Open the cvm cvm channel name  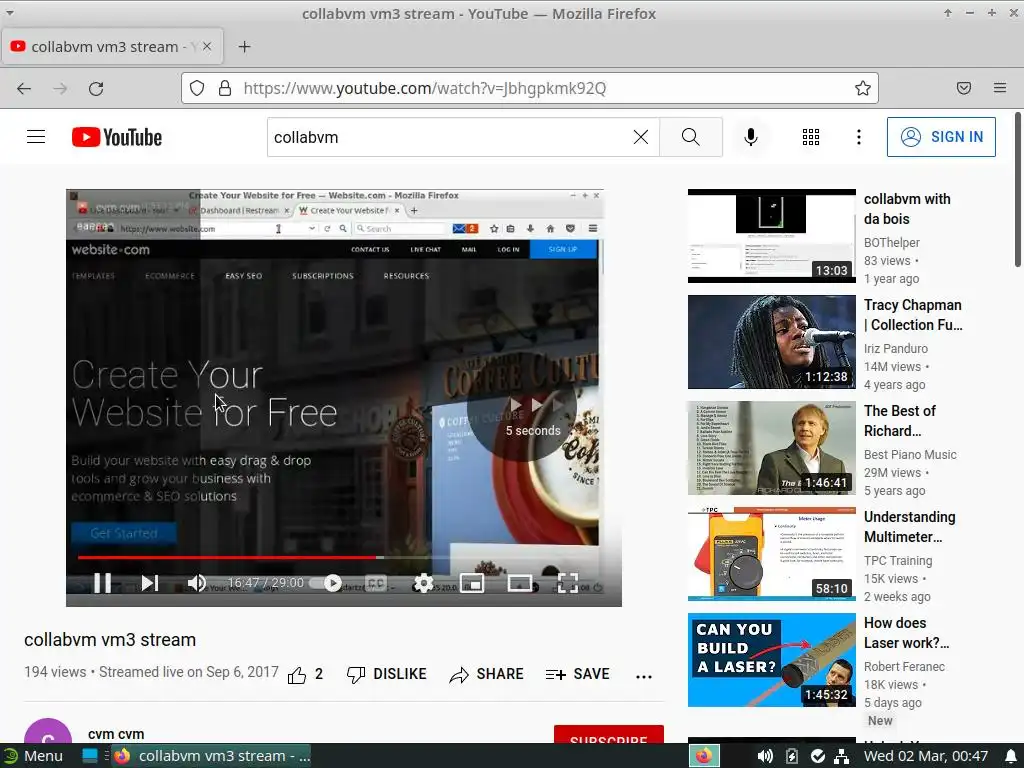pyautogui.click(x=116, y=734)
